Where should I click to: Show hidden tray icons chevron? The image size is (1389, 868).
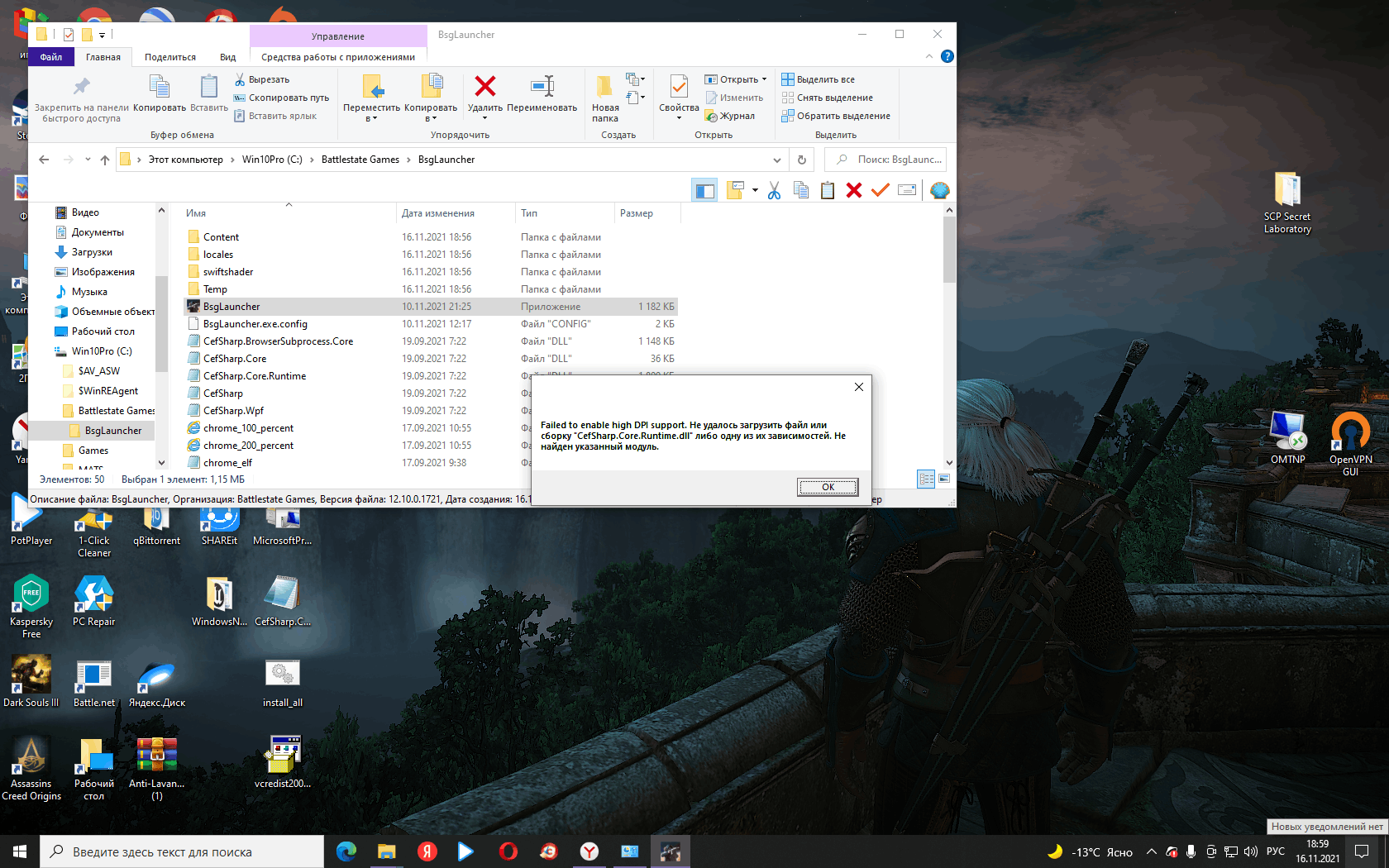(1151, 851)
